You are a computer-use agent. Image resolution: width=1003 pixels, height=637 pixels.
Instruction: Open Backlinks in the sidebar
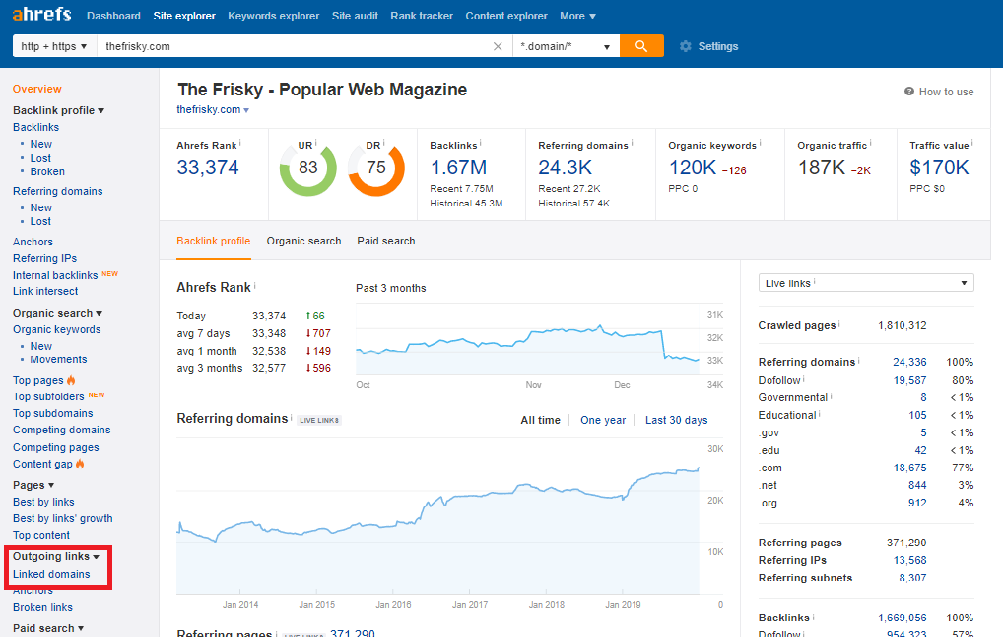click(x=36, y=127)
